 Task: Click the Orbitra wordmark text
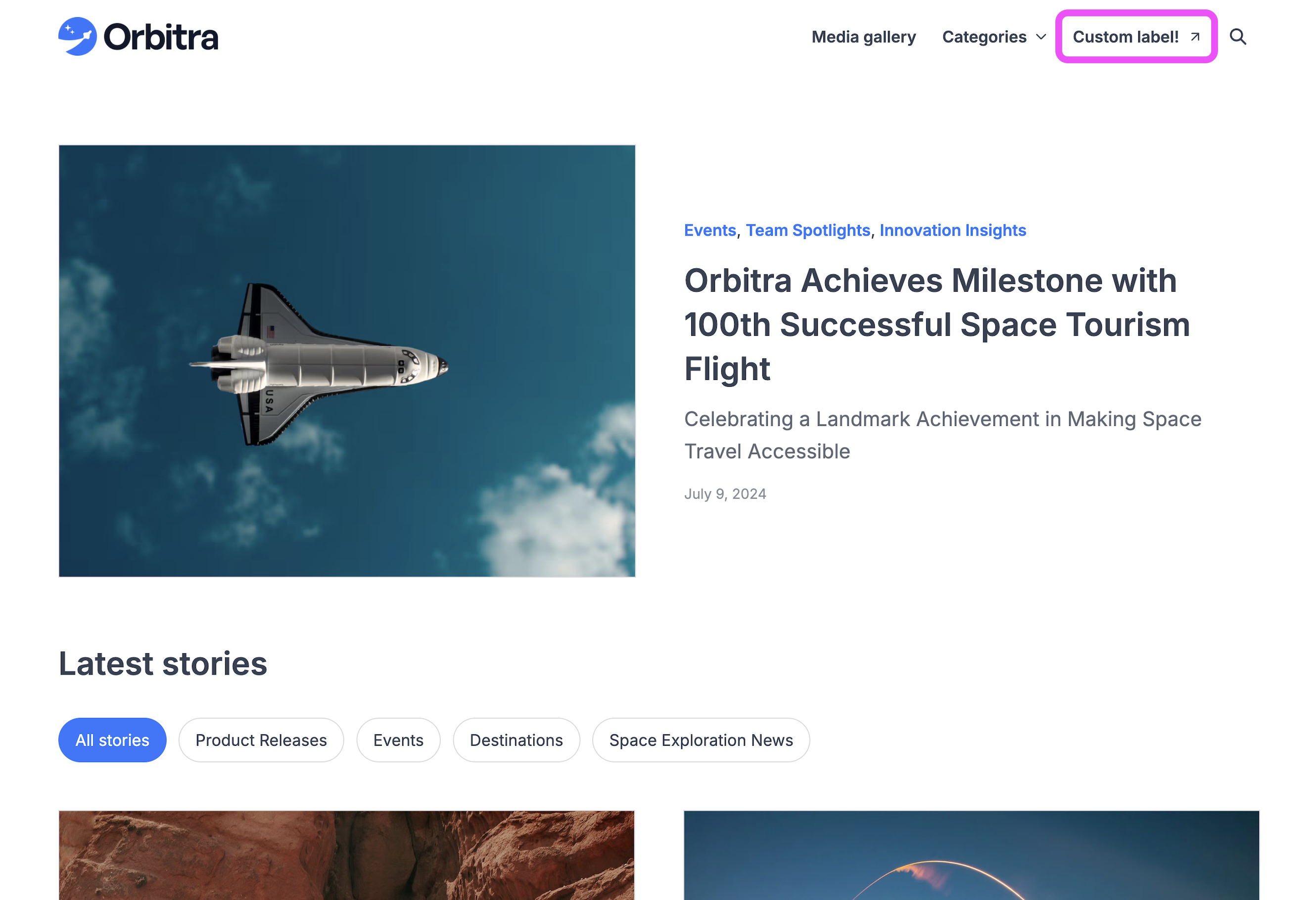coord(161,37)
